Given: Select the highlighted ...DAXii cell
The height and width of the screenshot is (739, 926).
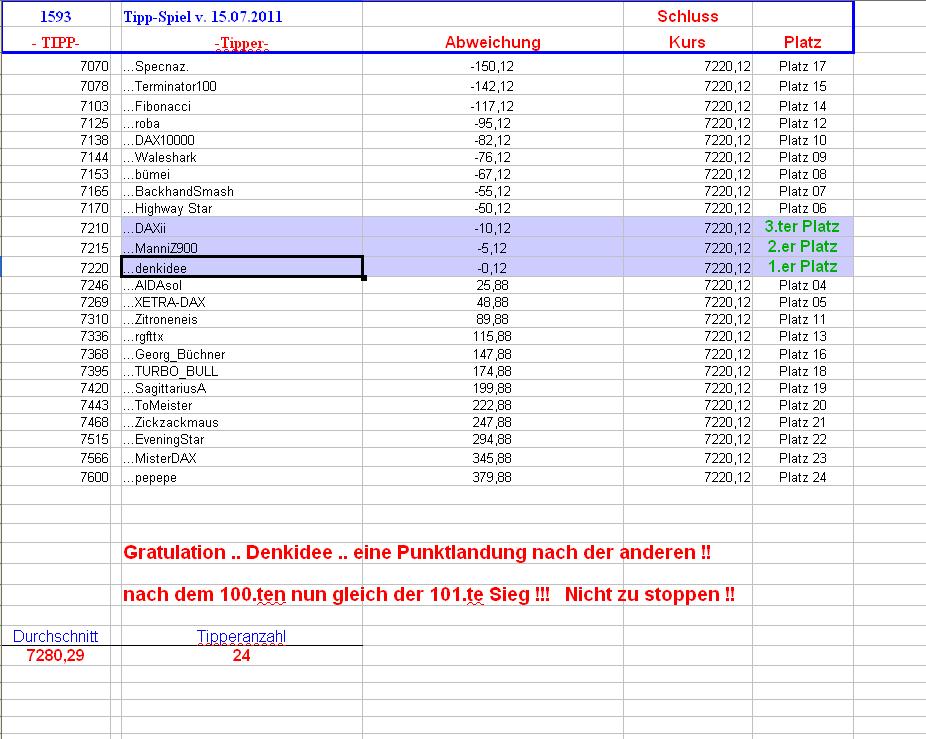Looking at the screenshot, I should click(242, 227).
